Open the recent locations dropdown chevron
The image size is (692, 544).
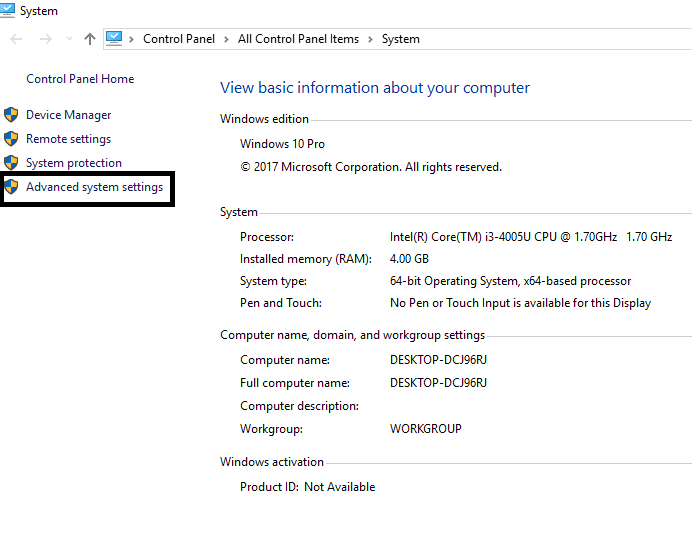[x=69, y=39]
